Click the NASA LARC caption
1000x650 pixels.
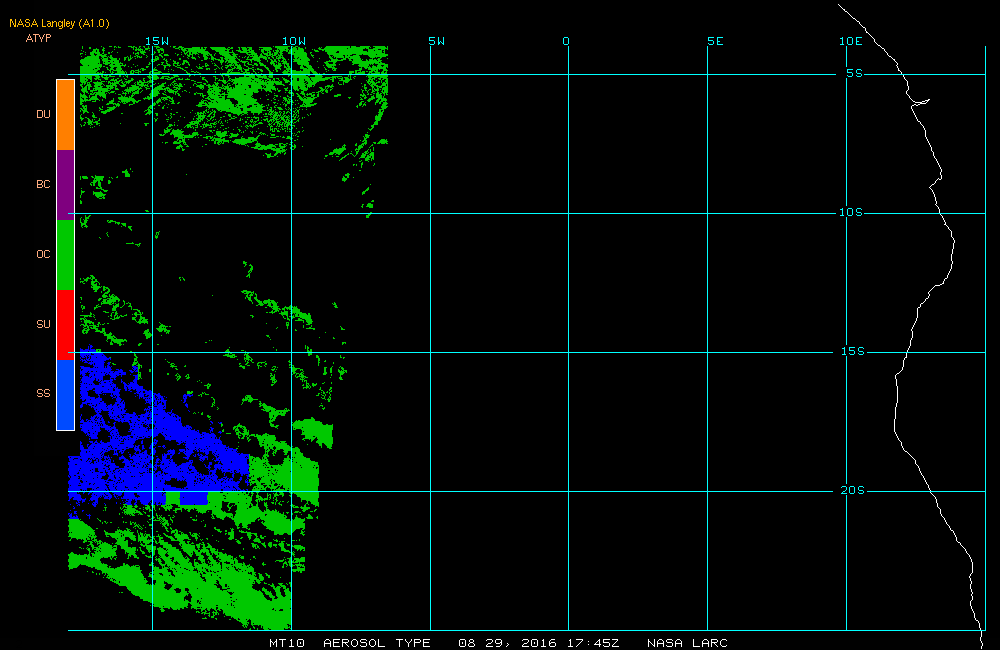pos(688,643)
